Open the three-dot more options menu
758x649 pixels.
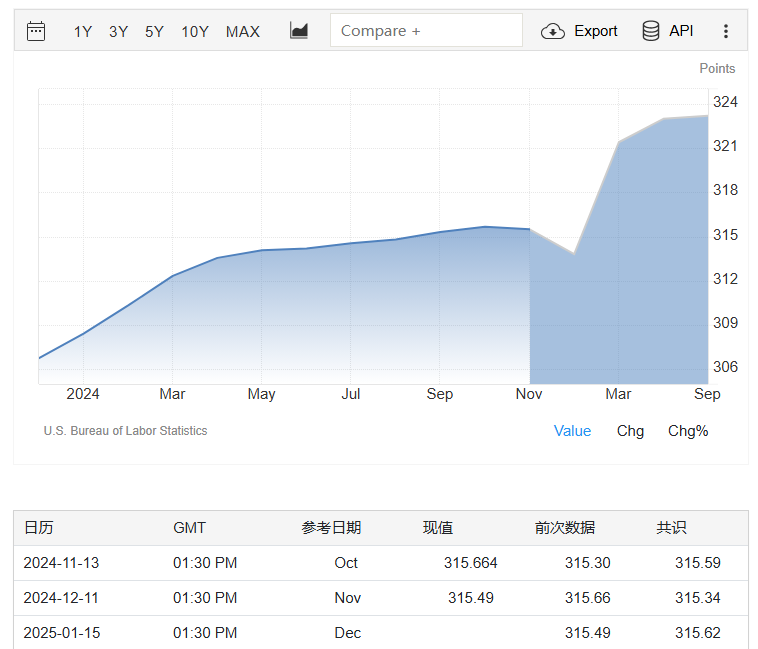click(x=726, y=31)
